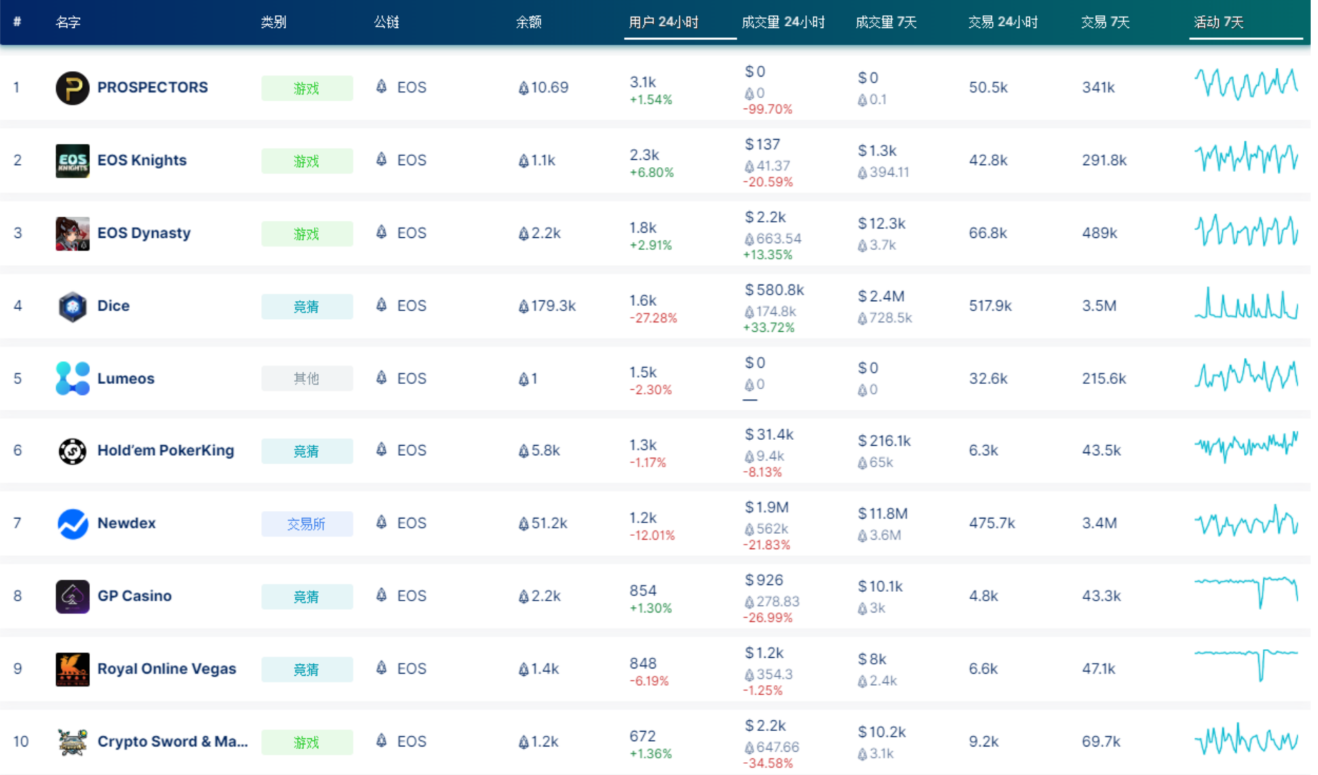Sort by 交易 24小时 column header
Image resolution: width=1318 pixels, height=775 pixels.
point(1003,22)
